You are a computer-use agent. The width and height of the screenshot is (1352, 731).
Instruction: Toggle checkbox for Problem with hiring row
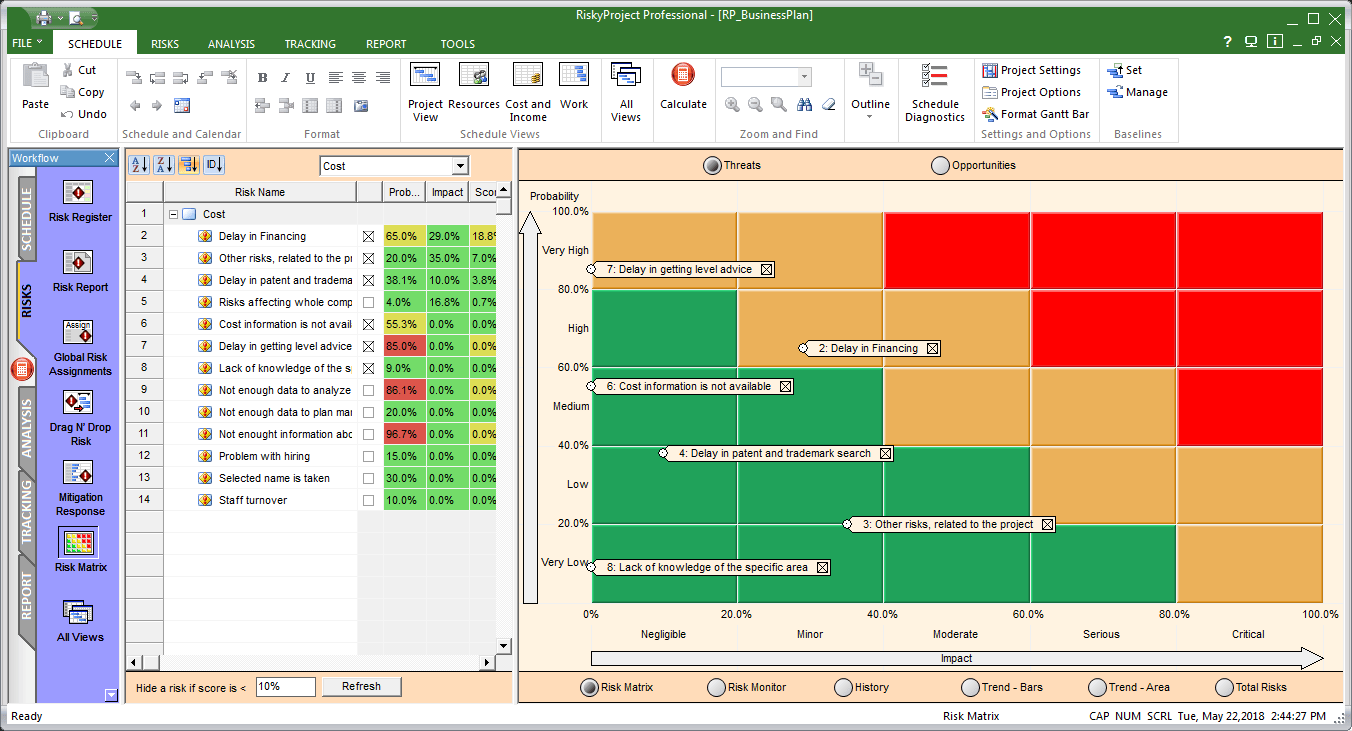[x=369, y=456]
